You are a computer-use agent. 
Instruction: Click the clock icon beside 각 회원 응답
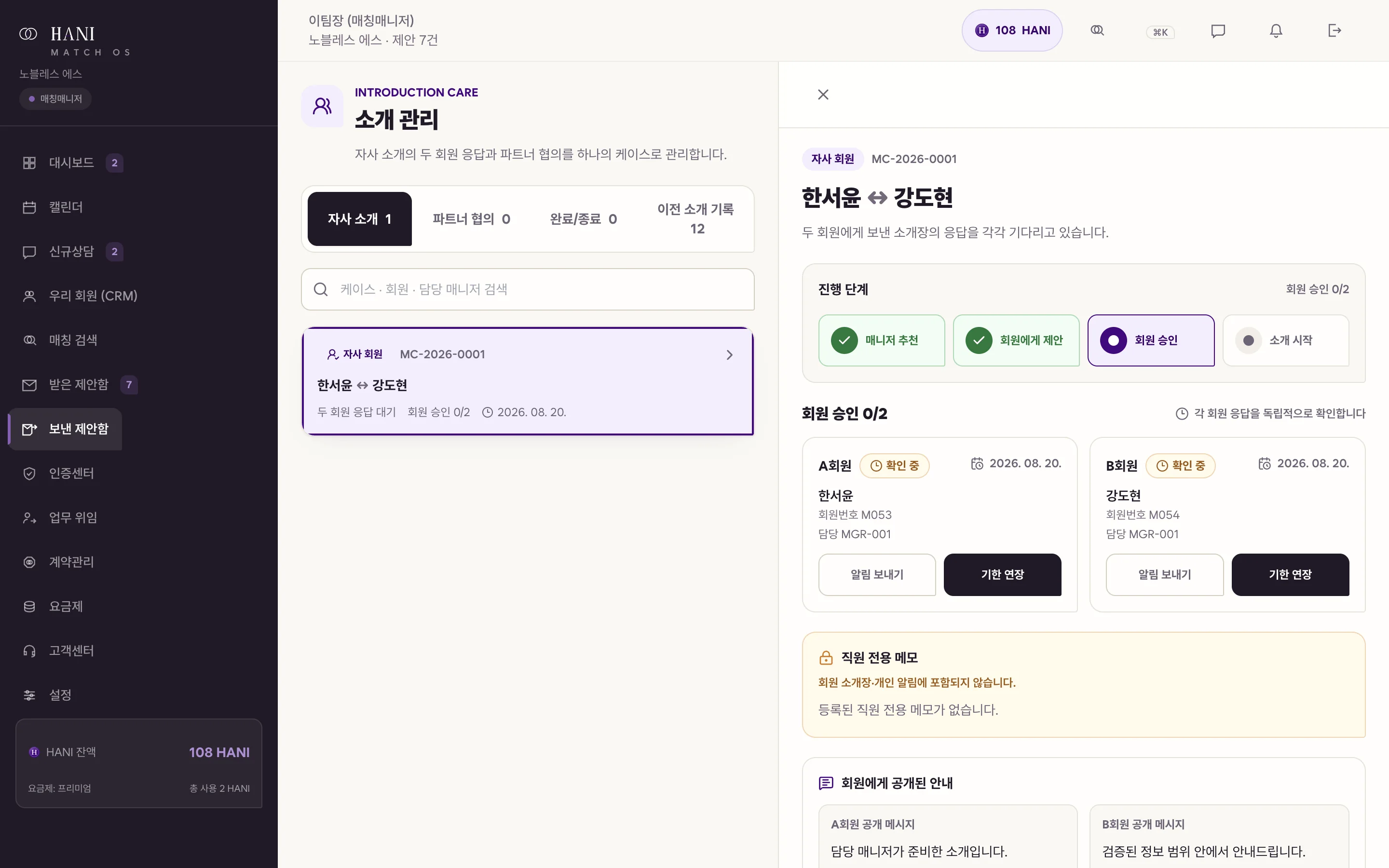[x=1182, y=413]
